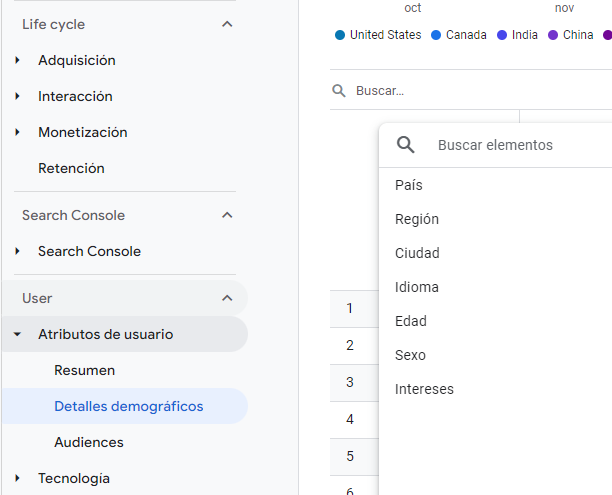Click the United States legend dot
Image resolution: width=612 pixels, height=495 pixels.
(x=340, y=35)
